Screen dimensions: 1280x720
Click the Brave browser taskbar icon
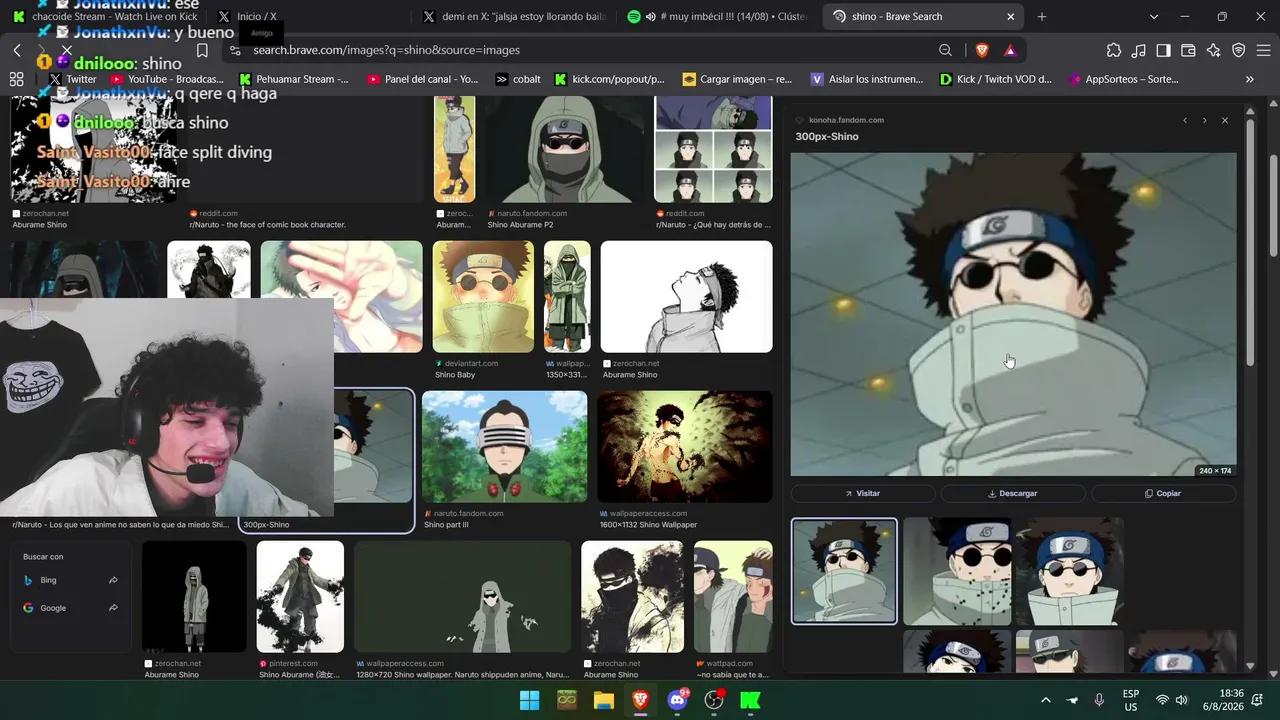pyautogui.click(x=640, y=700)
